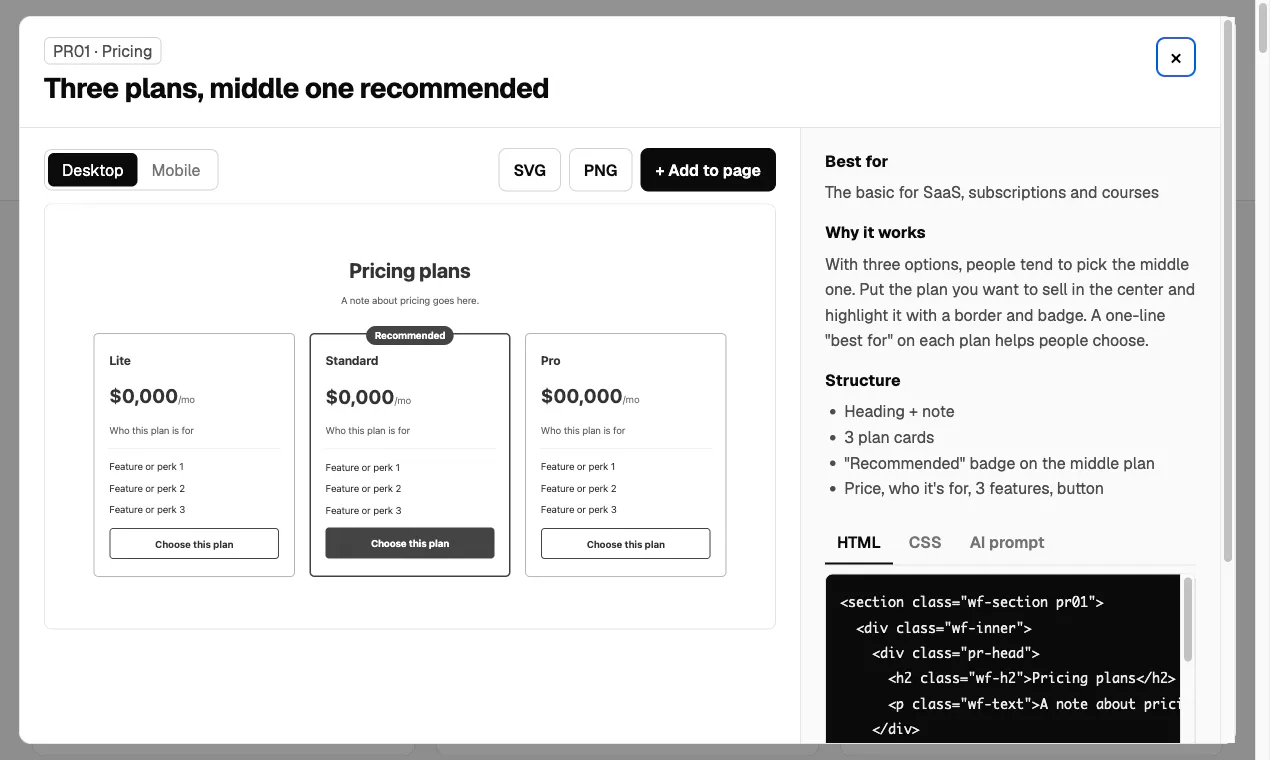
Task: Click the Pricing plans heading in preview
Action: (x=410, y=271)
